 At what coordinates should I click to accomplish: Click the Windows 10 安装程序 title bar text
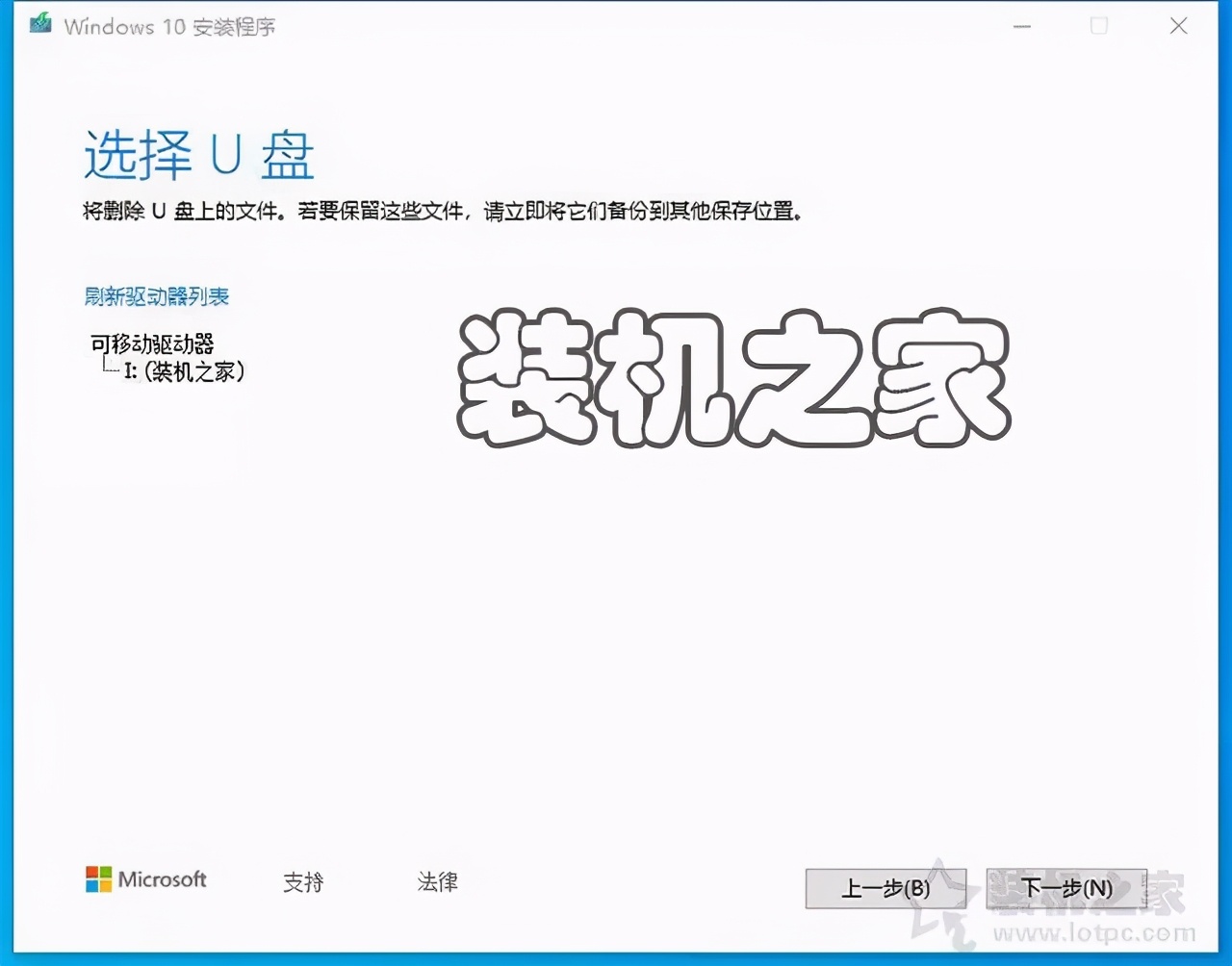click(168, 27)
